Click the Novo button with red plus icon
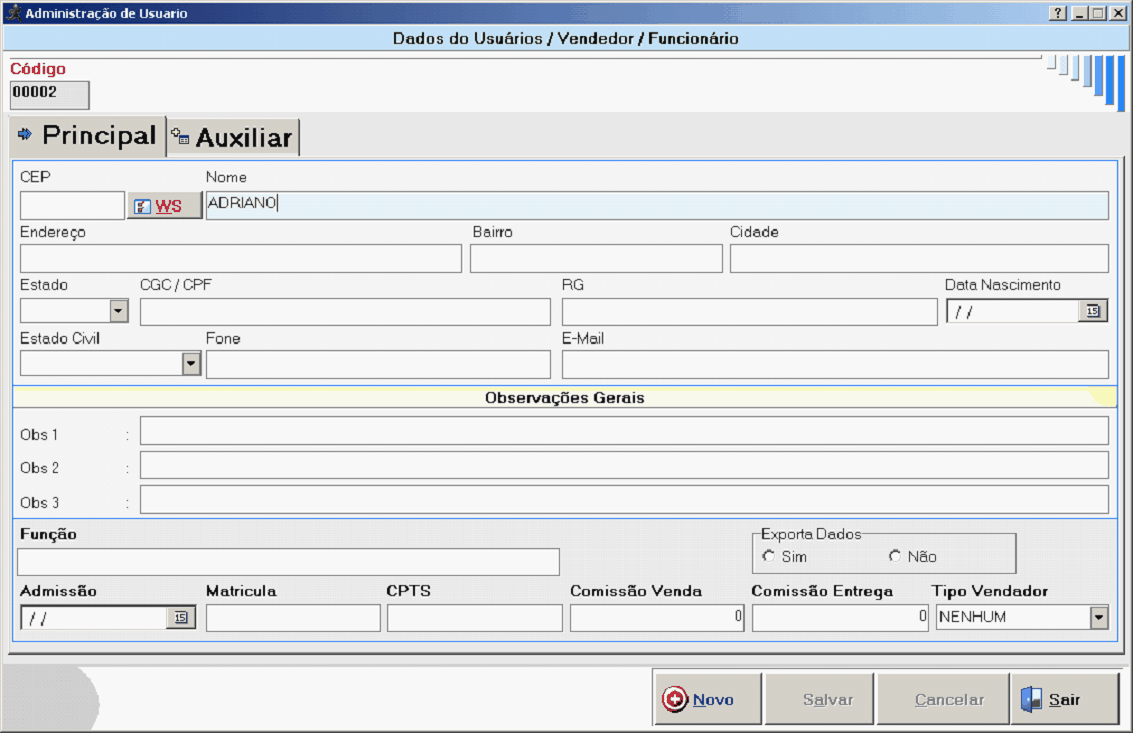Viewport: 1134px width, 734px height. (708, 699)
